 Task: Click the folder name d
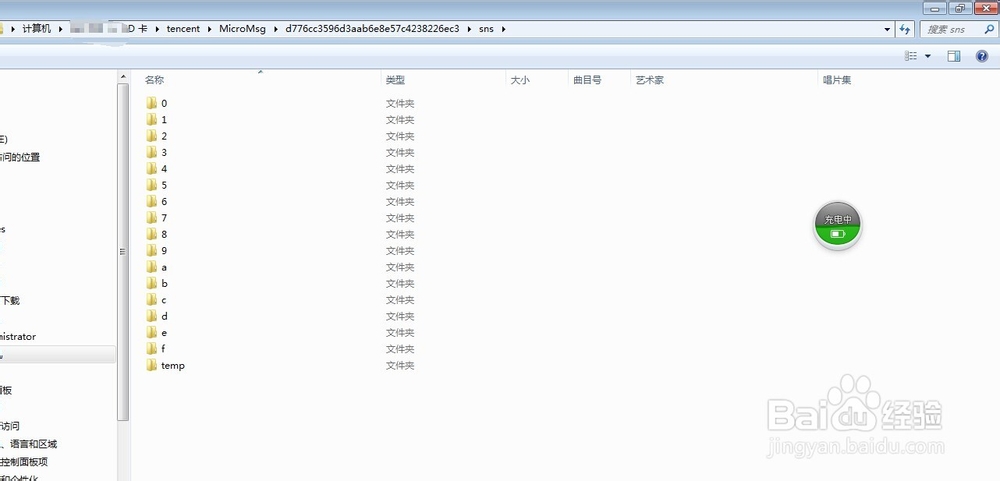[164, 316]
